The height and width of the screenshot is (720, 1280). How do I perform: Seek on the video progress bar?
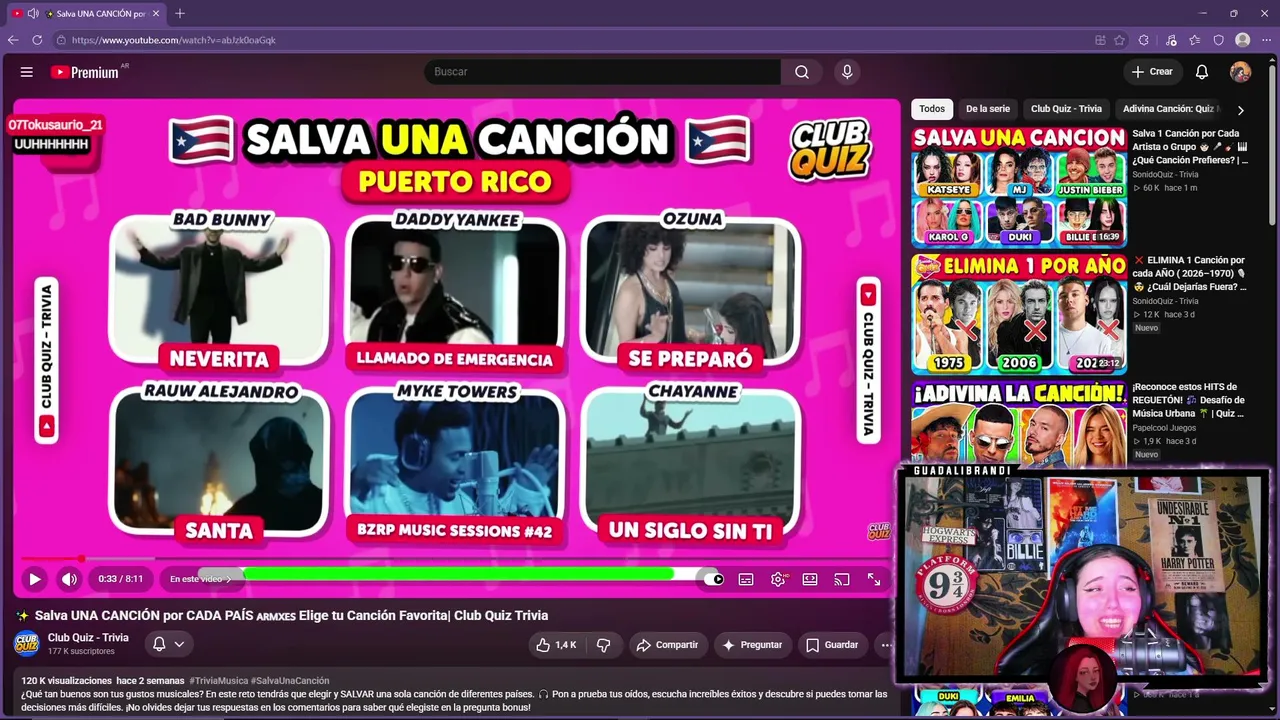[x=456, y=559]
